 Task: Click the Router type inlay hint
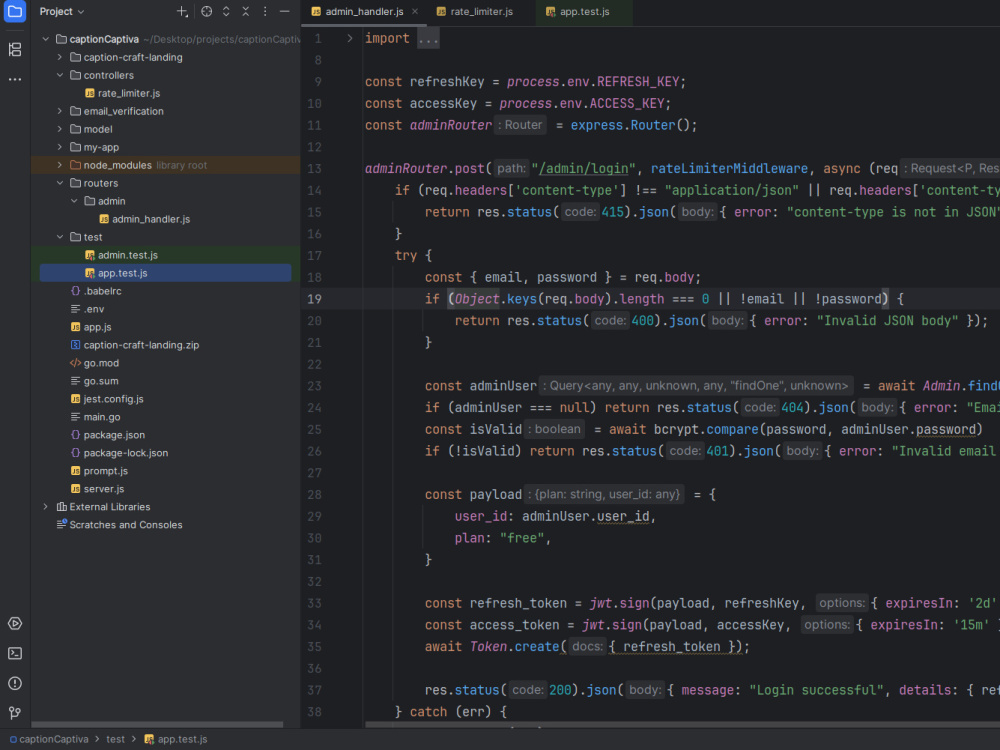click(x=520, y=125)
